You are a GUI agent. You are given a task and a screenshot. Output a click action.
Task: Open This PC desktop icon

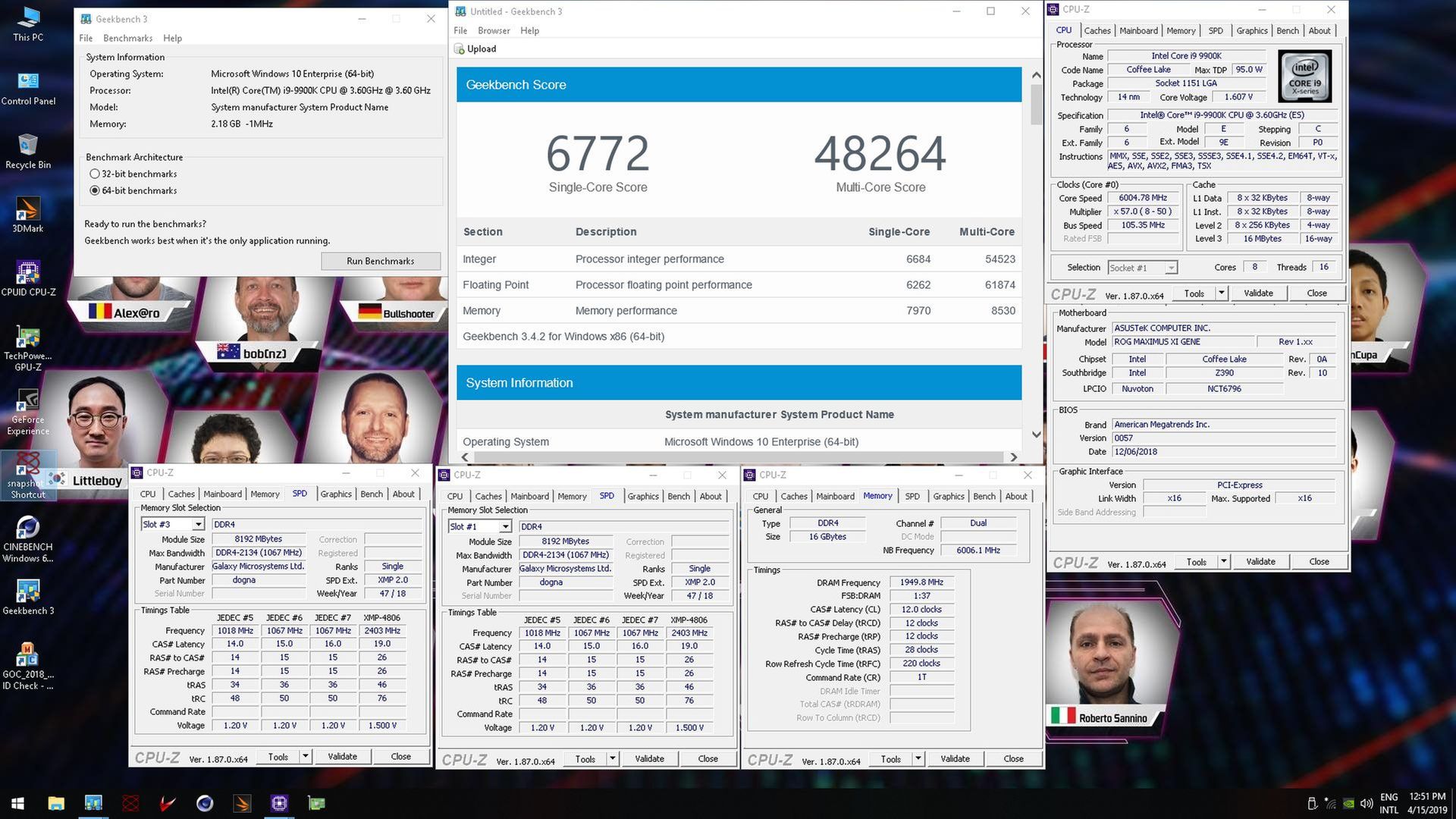click(28, 24)
